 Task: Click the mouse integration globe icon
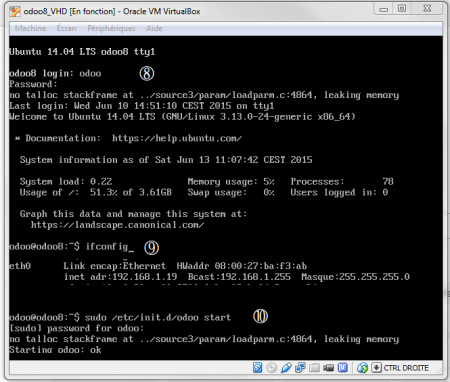coord(362,368)
